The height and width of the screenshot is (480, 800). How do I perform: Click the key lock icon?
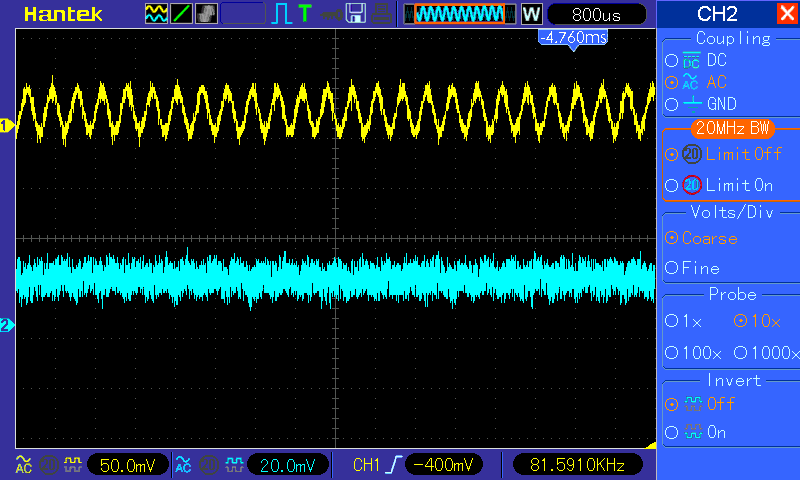coord(331,15)
